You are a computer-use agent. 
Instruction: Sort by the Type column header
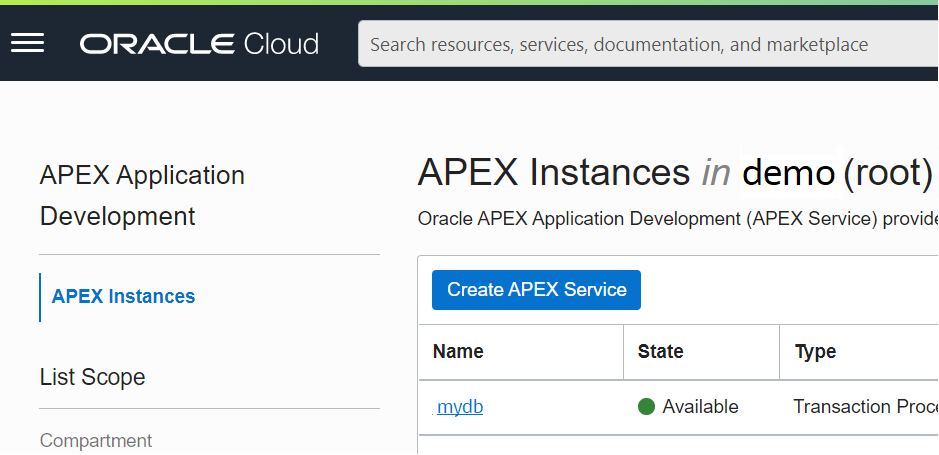click(x=815, y=351)
